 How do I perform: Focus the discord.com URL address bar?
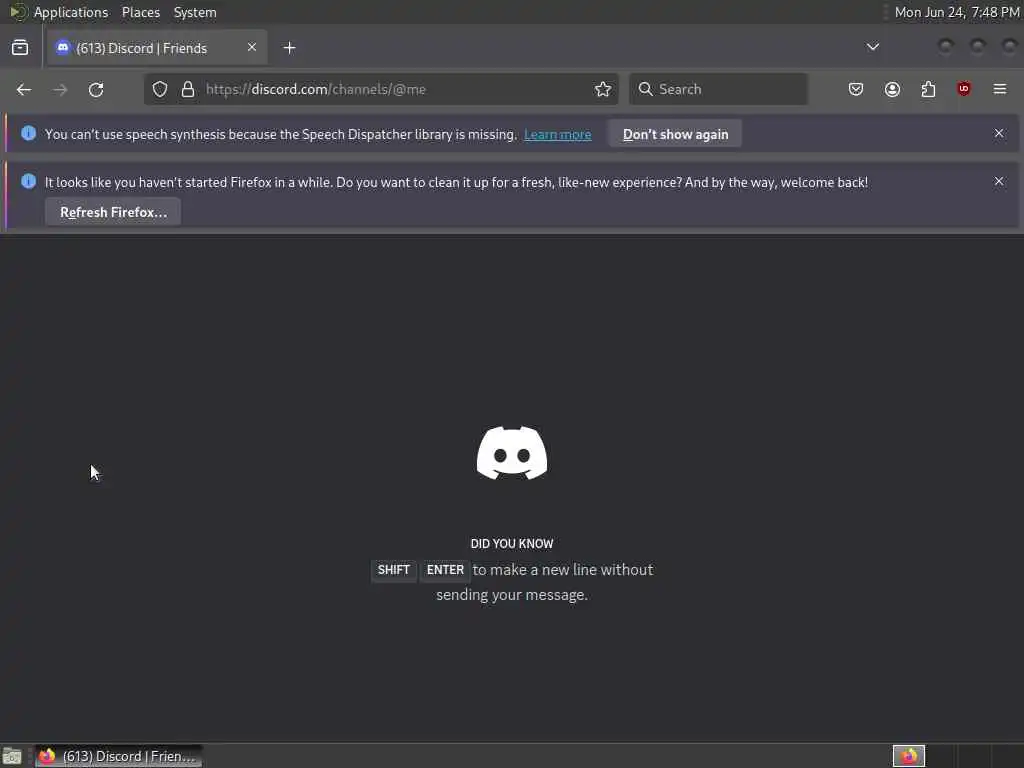point(381,89)
